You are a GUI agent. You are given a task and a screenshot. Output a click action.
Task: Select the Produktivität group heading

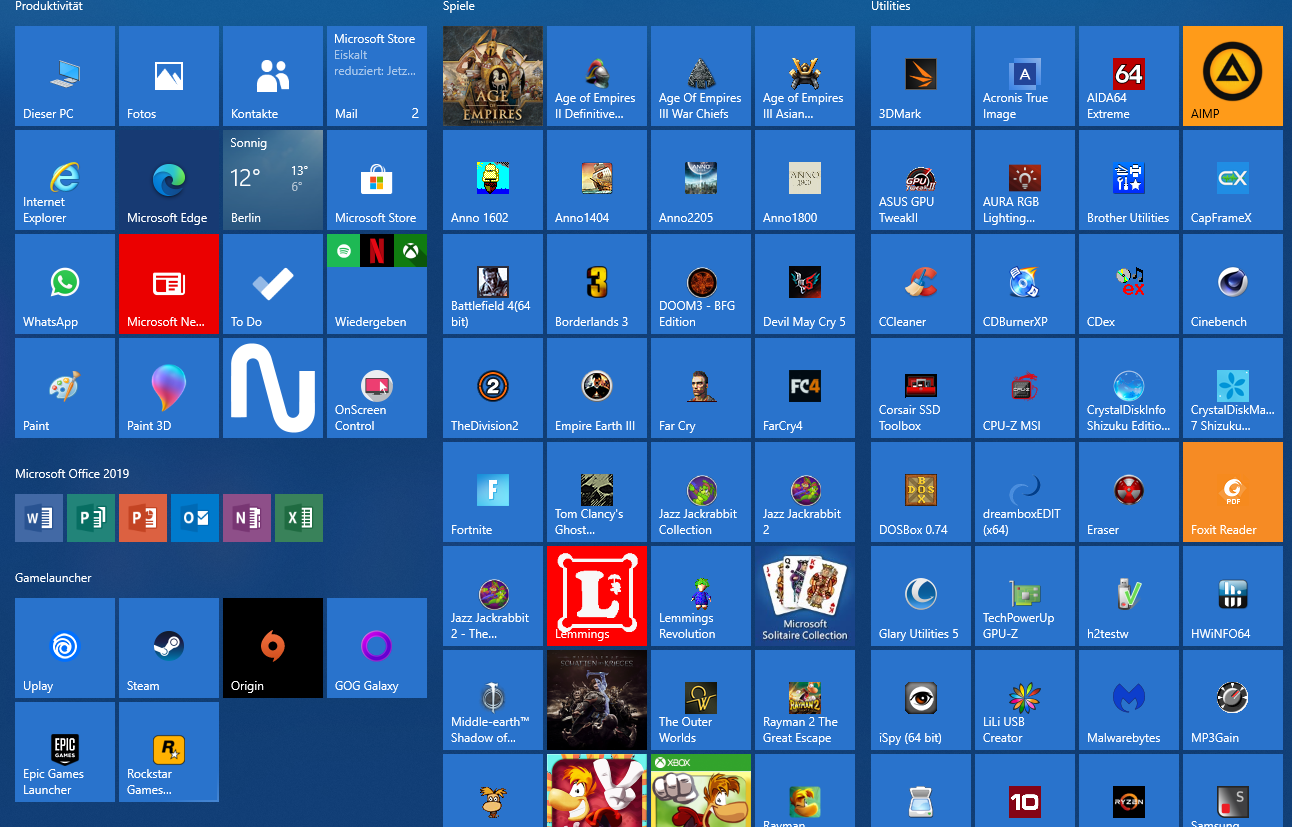[x=49, y=7]
